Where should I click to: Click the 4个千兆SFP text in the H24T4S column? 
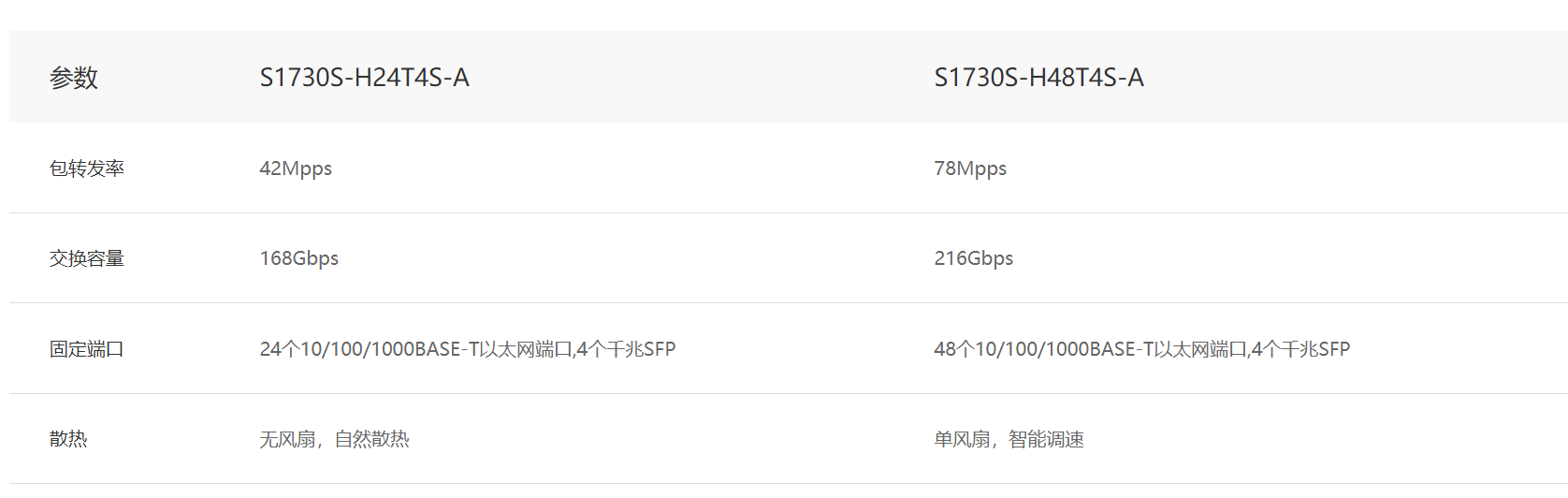[x=627, y=349]
